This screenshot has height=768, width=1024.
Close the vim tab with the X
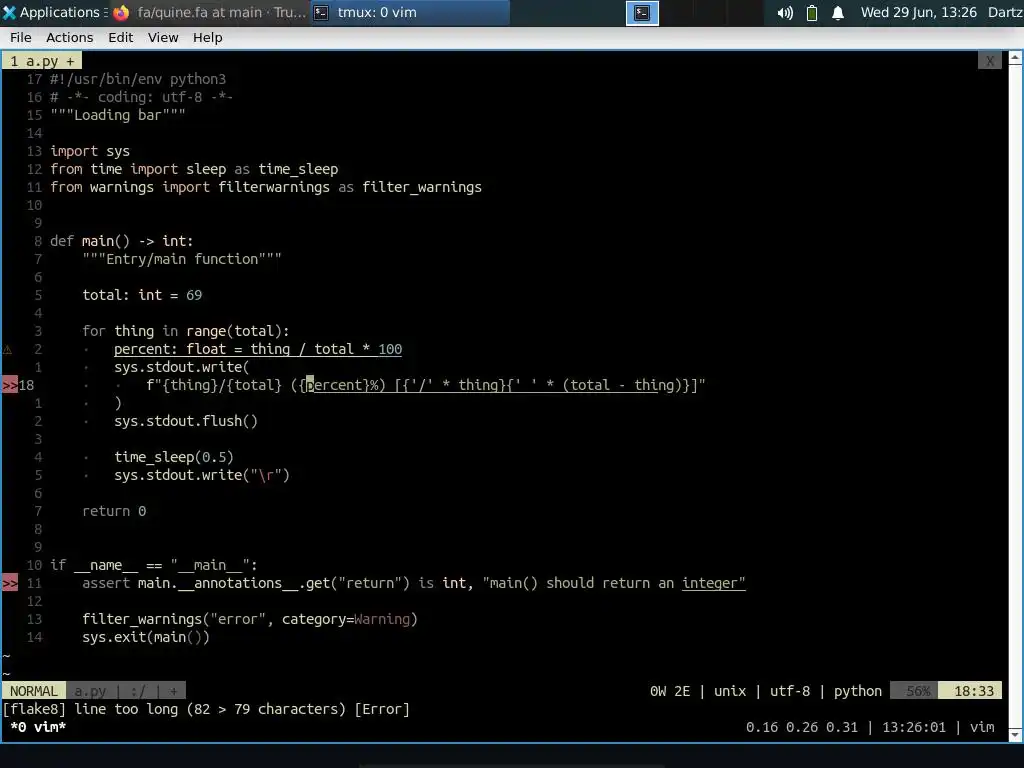(990, 61)
